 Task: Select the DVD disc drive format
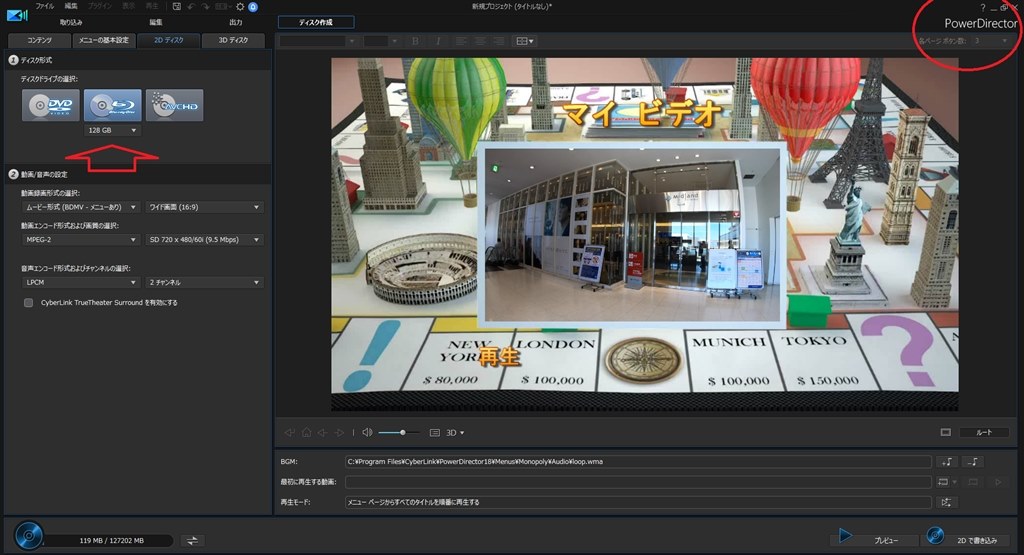pos(51,105)
